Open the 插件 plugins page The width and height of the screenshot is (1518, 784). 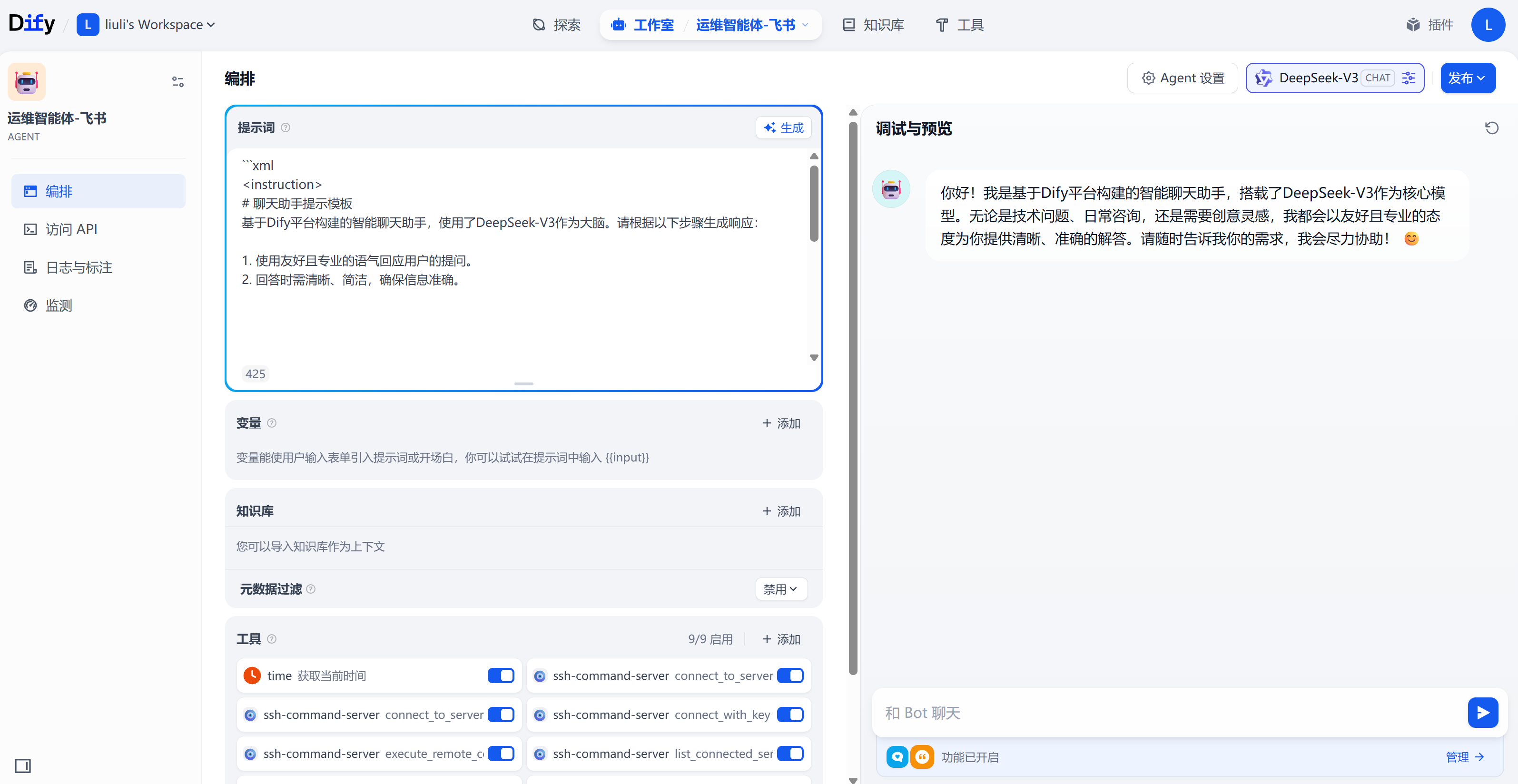click(x=1429, y=25)
